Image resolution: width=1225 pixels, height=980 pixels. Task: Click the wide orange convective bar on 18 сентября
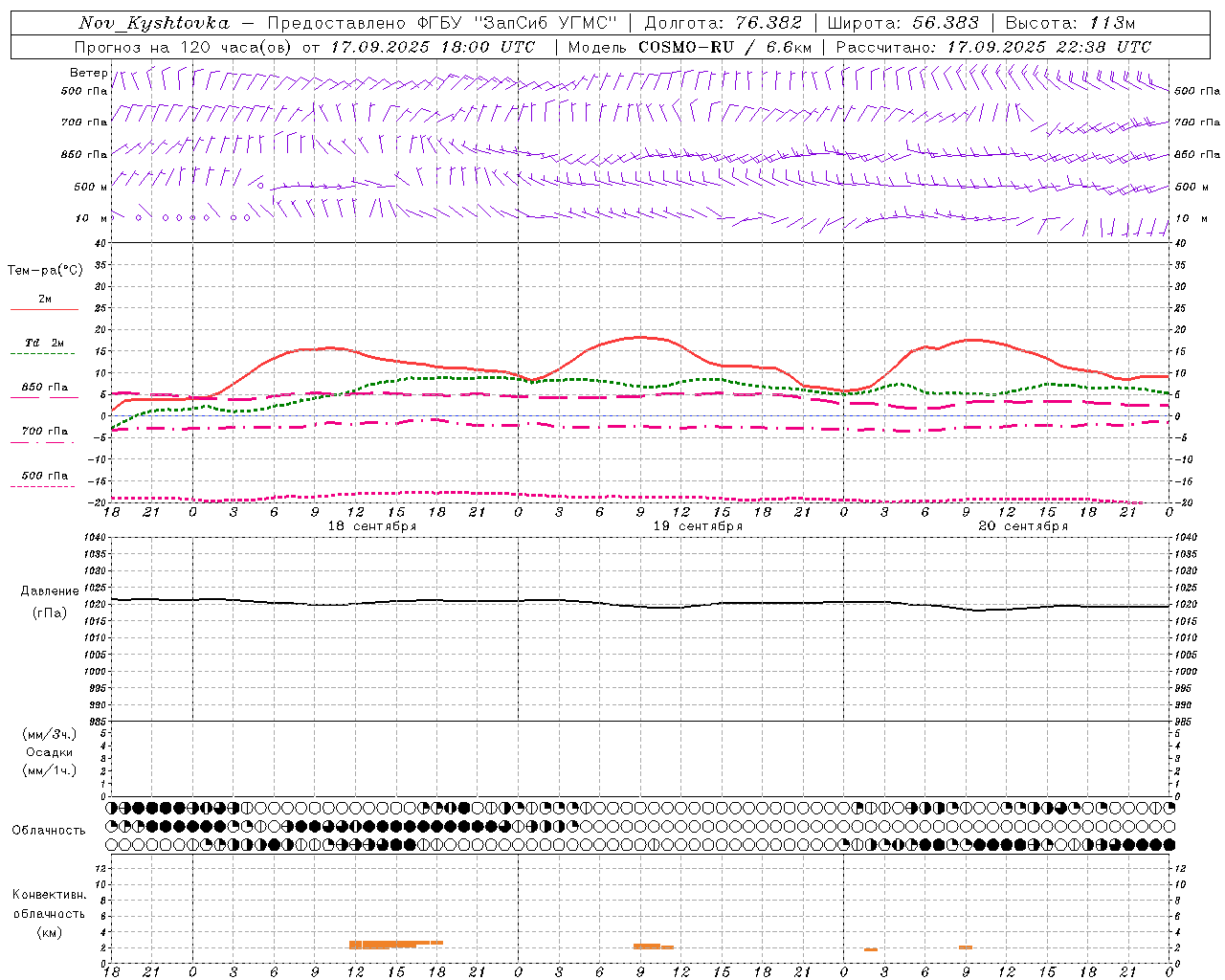pos(395,944)
